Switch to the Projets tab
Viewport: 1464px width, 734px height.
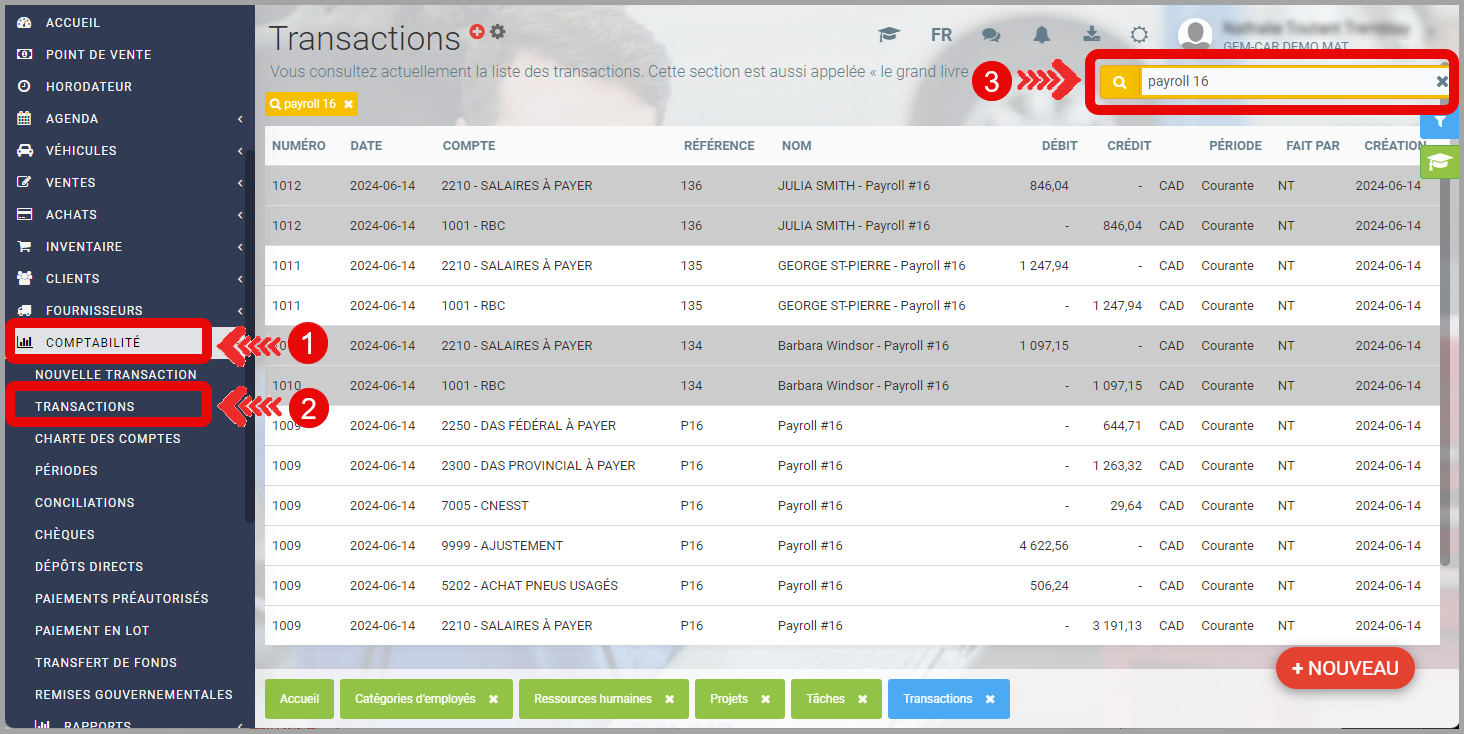coord(729,699)
